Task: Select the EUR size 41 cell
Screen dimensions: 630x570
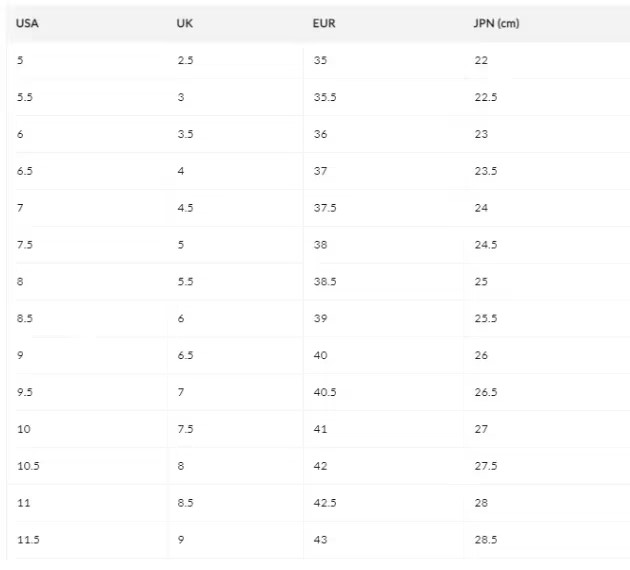Action: pyautogui.click(x=320, y=429)
